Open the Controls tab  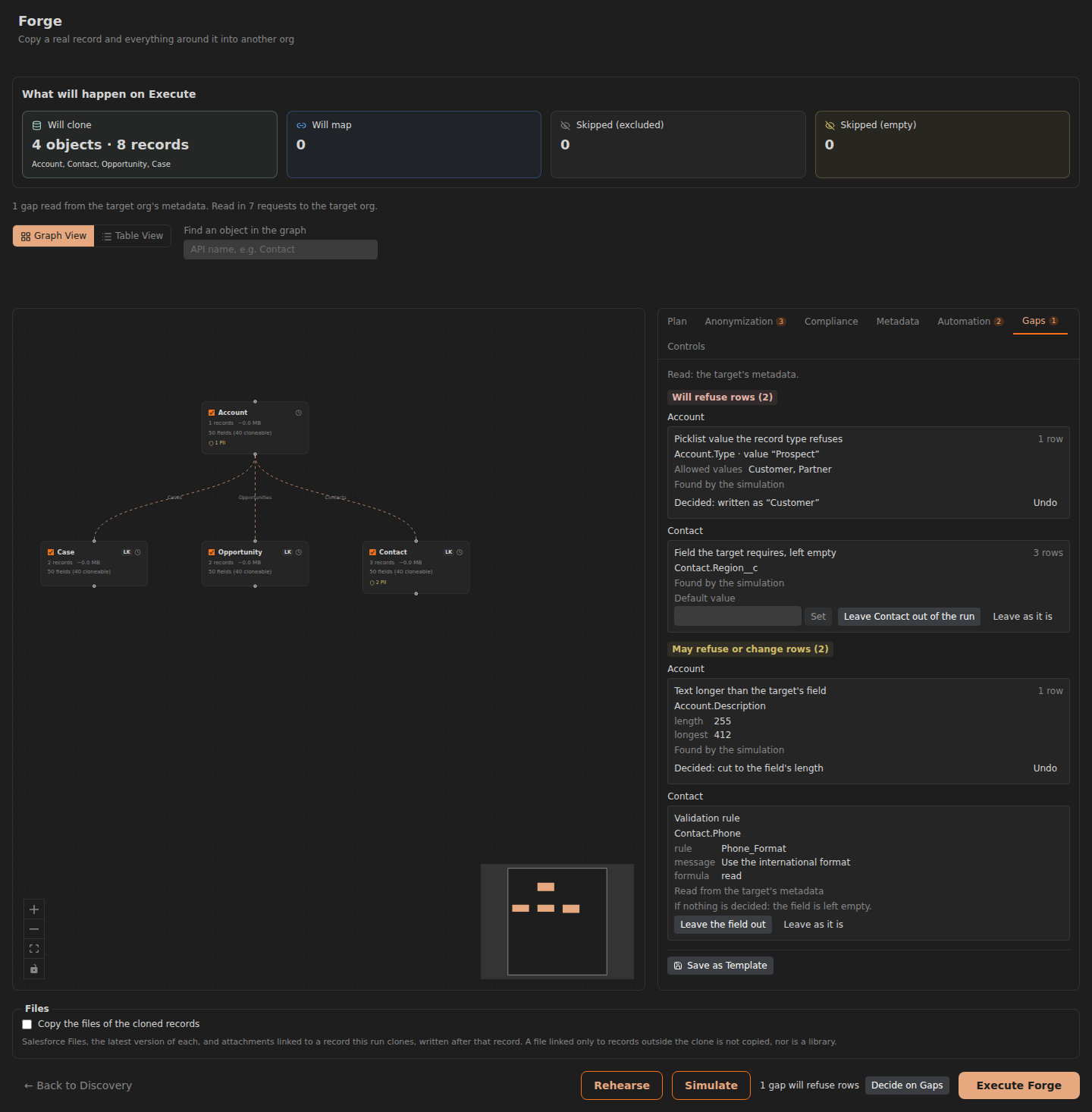pyautogui.click(x=686, y=347)
